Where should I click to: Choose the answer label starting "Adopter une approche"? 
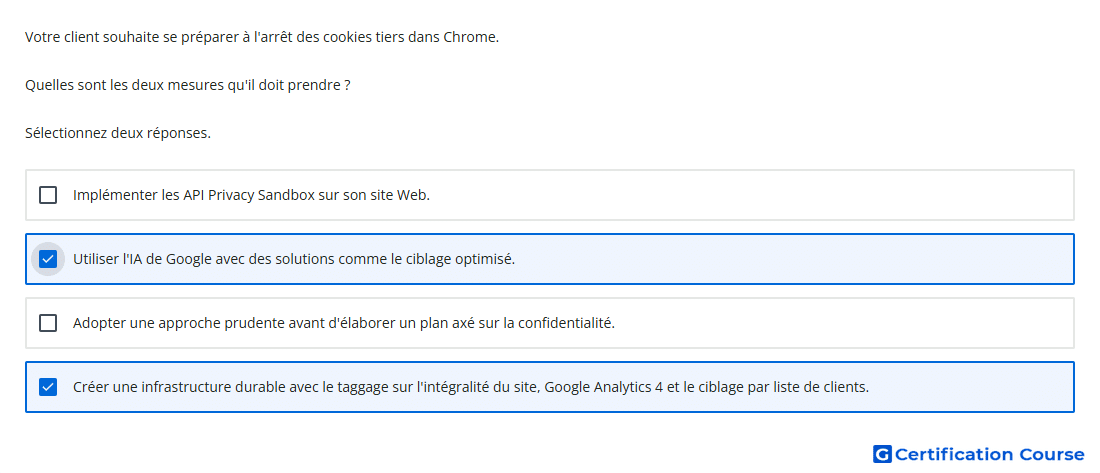(344, 323)
